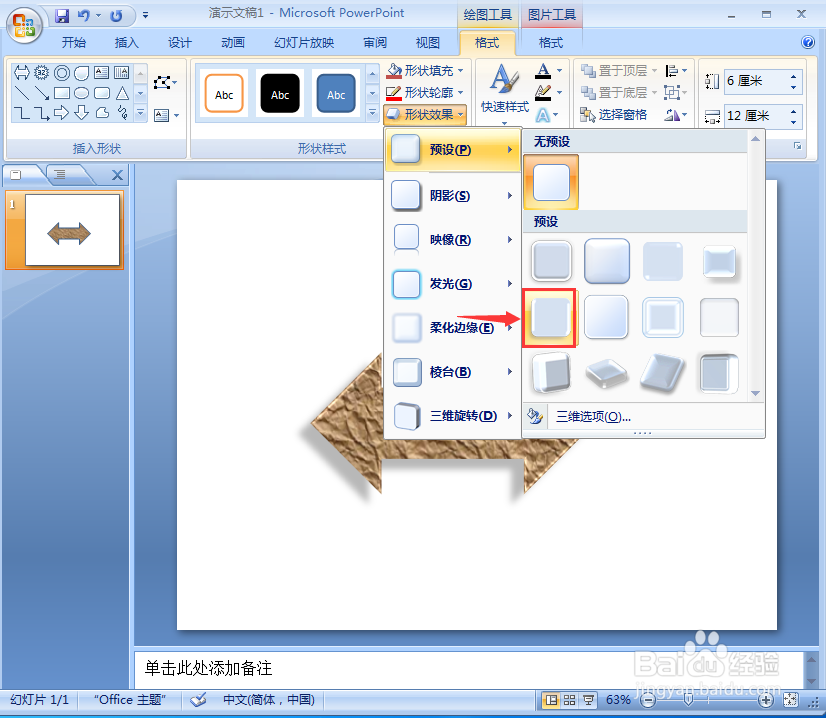Image resolution: width=826 pixels, height=718 pixels.
Task: Select the 32-point star shape
Action: 42,72
